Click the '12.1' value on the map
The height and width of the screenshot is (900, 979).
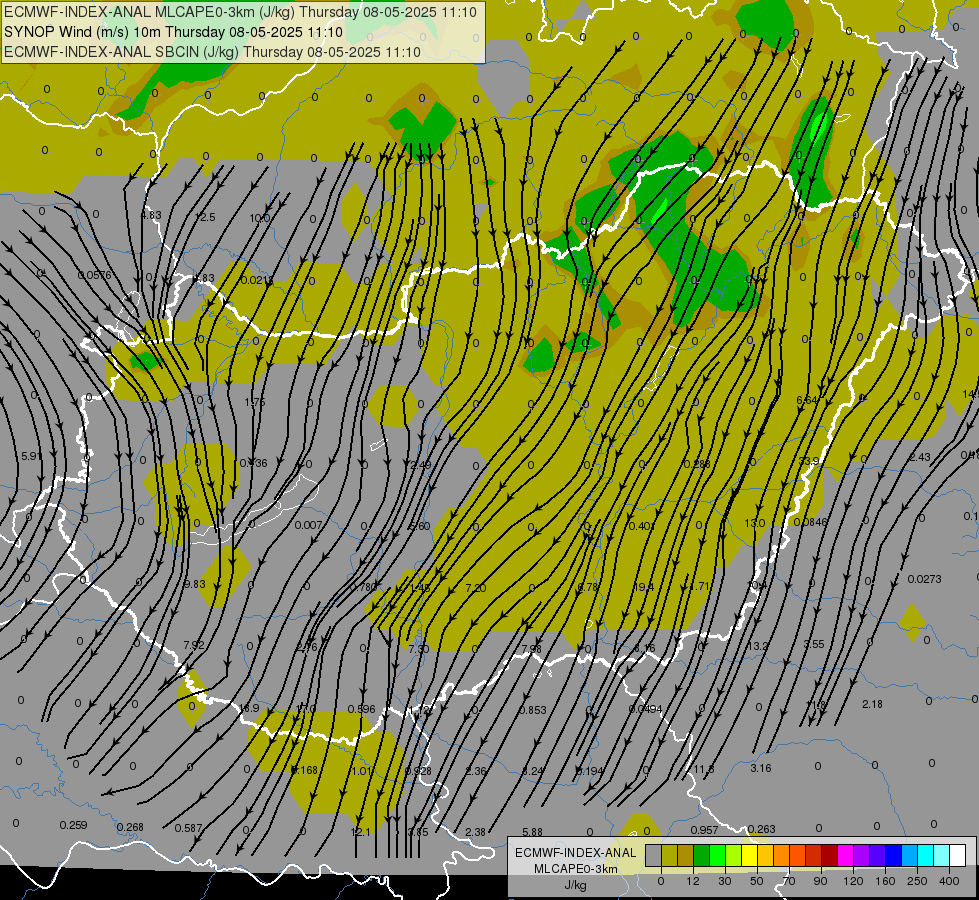360,832
